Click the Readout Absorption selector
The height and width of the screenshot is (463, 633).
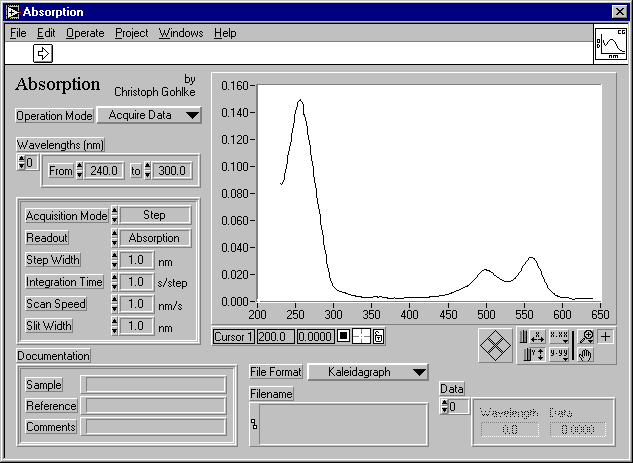154,238
